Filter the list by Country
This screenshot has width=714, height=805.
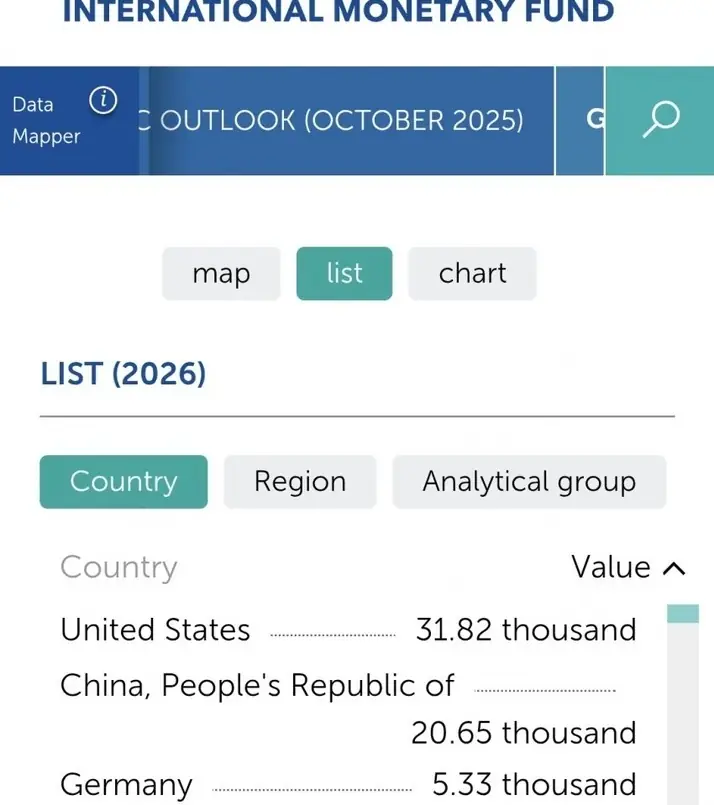pos(124,482)
